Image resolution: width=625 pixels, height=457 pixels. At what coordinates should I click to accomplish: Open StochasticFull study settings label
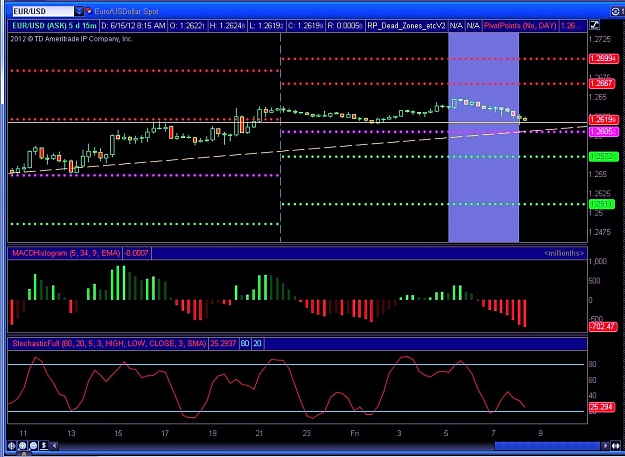pyautogui.click(x=109, y=343)
